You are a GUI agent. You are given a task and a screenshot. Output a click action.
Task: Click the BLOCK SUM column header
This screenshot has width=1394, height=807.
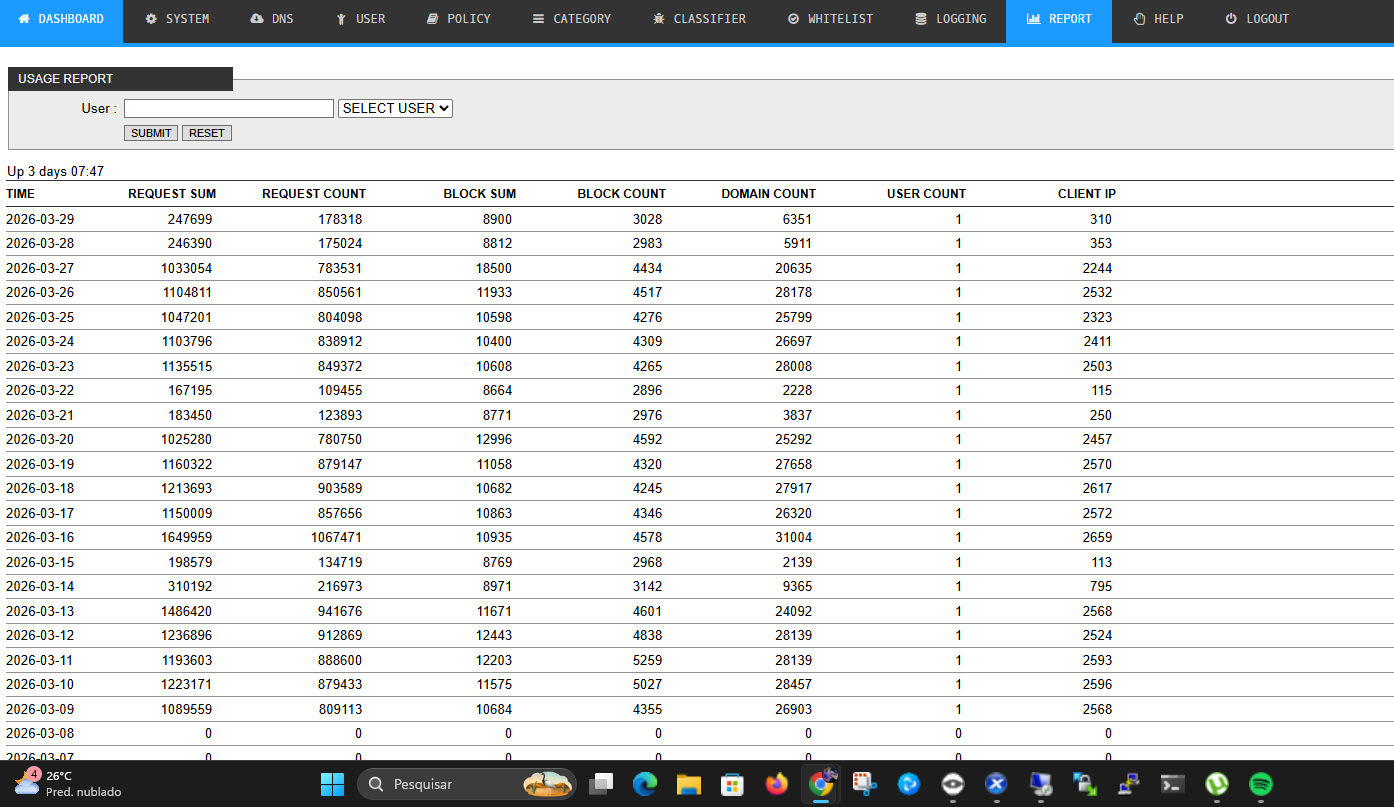tap(480, 194)
